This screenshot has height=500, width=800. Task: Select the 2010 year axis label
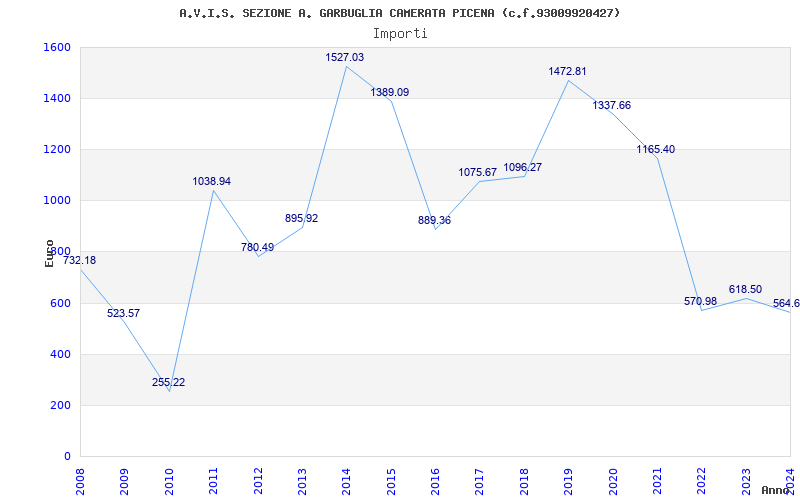169,481
